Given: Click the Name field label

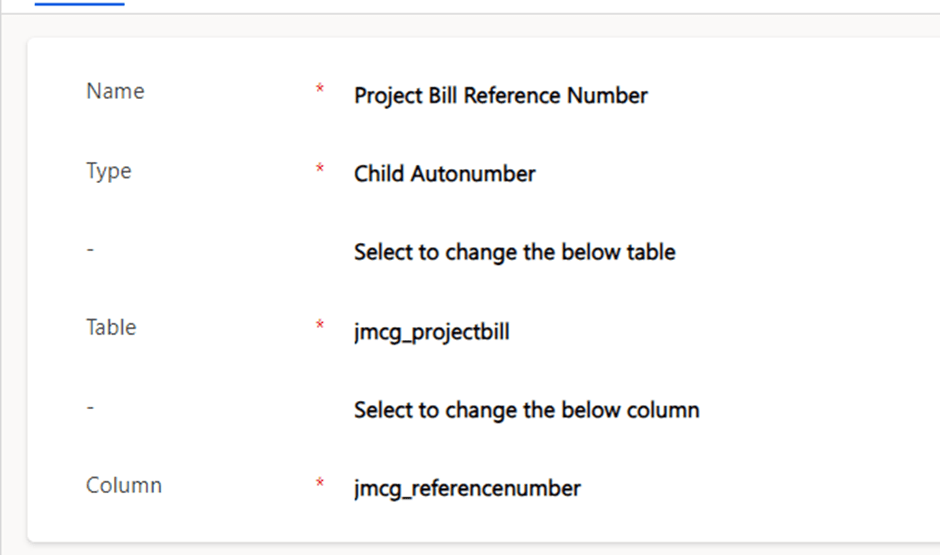Looking at the screenshot, I should [x=115, y=91].
